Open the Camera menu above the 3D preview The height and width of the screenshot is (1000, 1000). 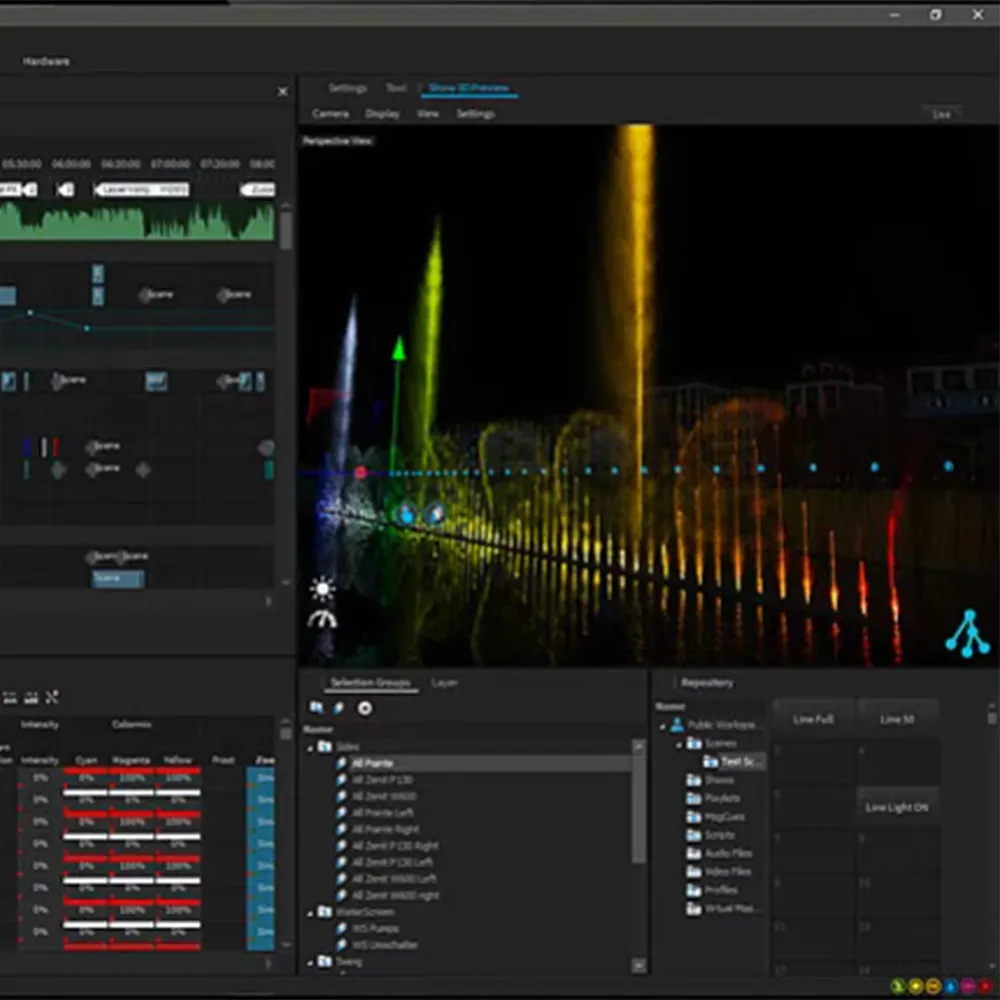click(330, 113)
